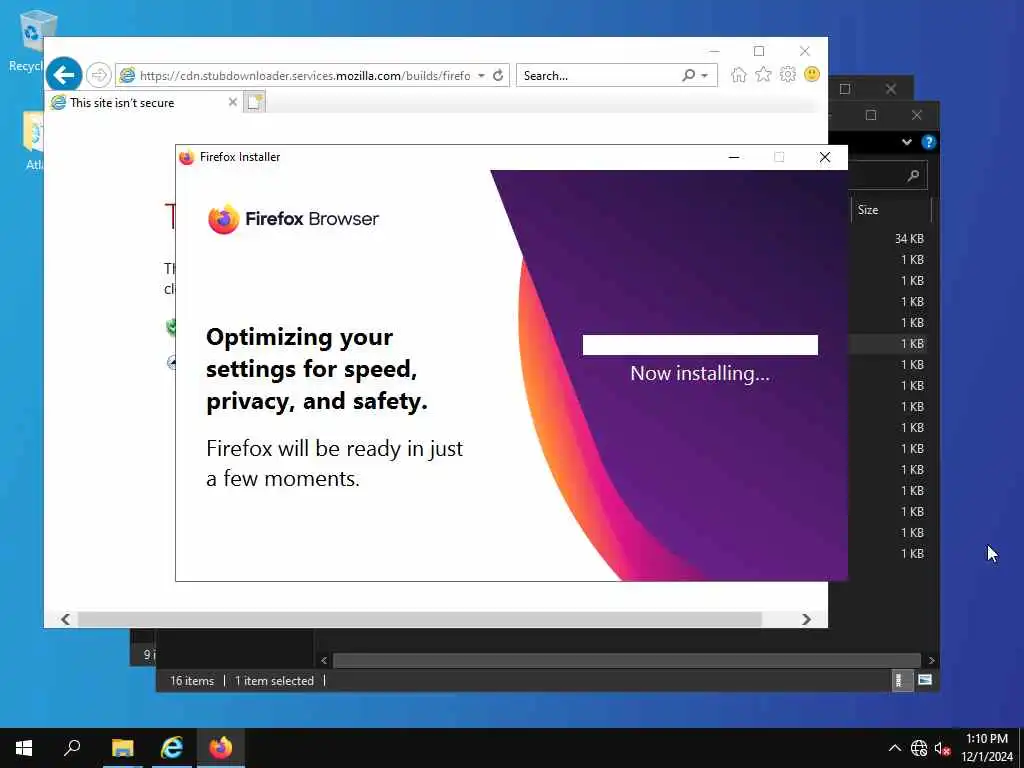
Task: Click the '1 item selected' status text
Action: tap(274, 680)
